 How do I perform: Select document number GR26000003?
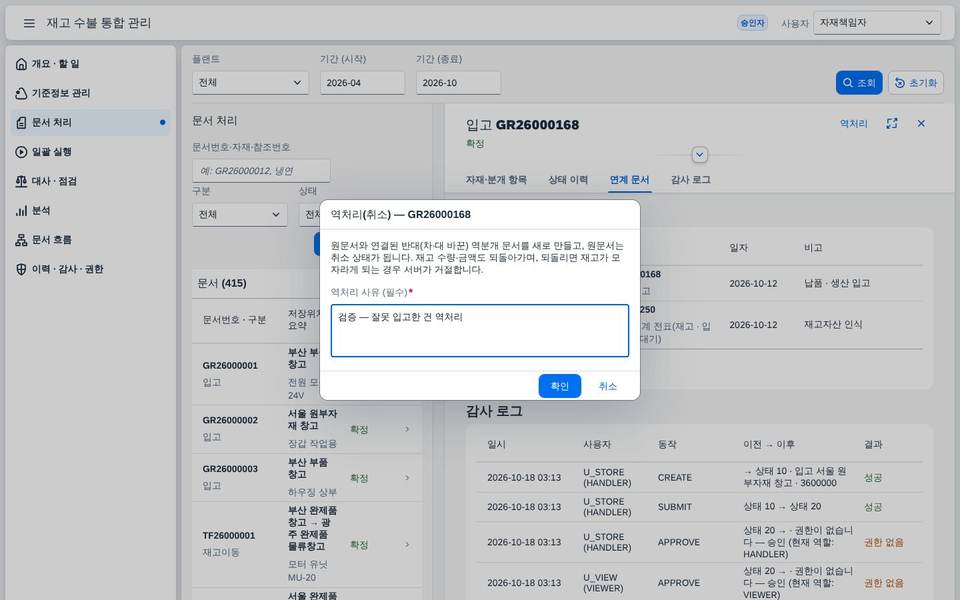click(230, 469)
